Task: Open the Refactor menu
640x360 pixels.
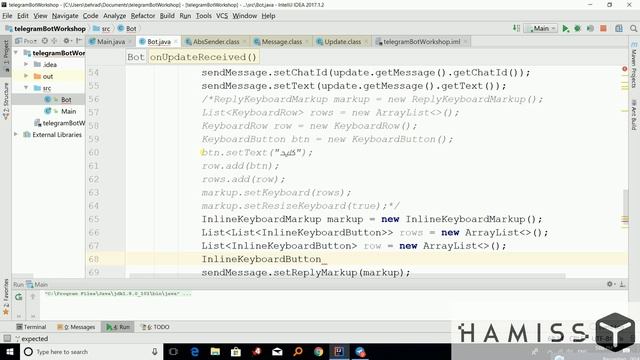Action: [143, 16]
